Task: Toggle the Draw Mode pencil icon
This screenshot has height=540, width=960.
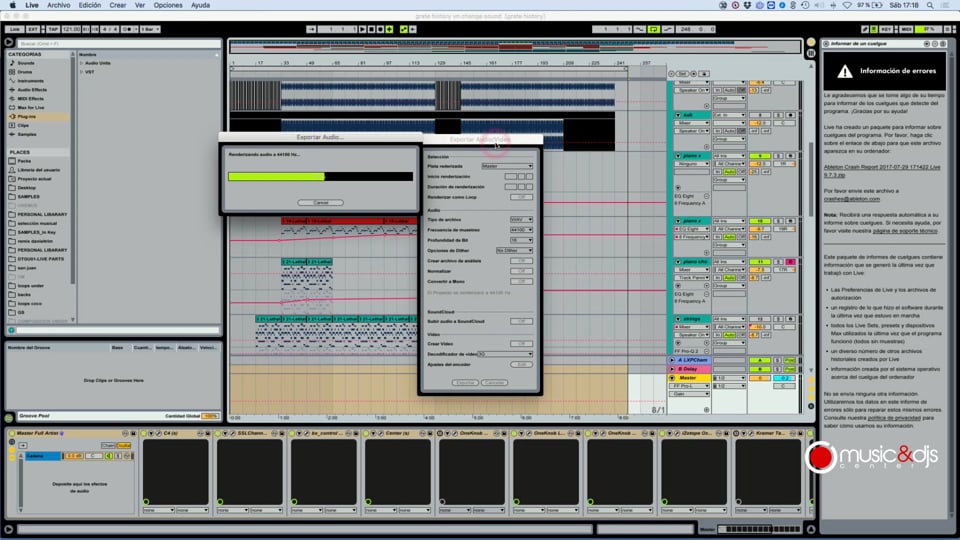Action: (x=864, y=29)
